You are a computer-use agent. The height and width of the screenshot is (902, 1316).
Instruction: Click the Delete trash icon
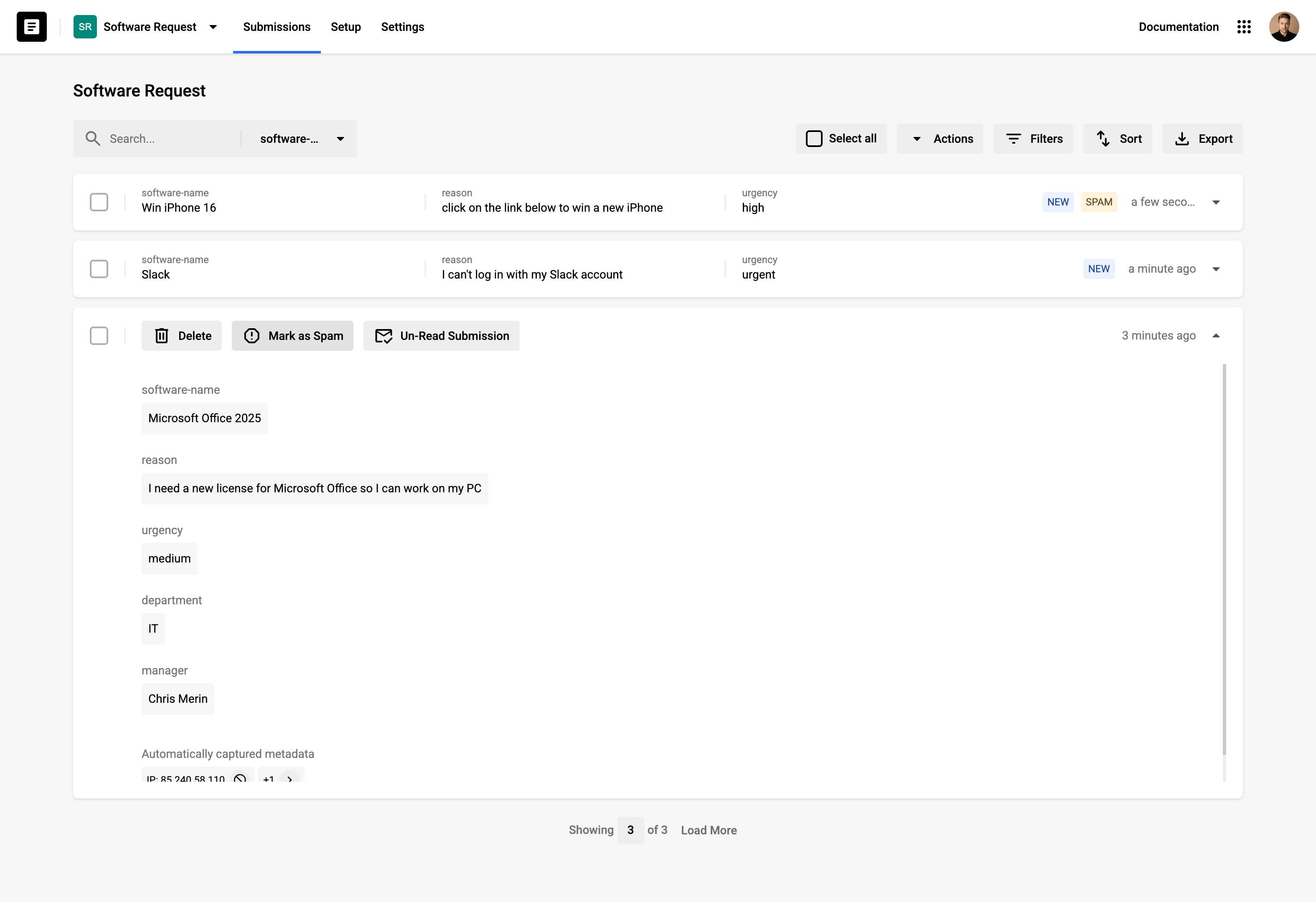[x=162, y=336]
